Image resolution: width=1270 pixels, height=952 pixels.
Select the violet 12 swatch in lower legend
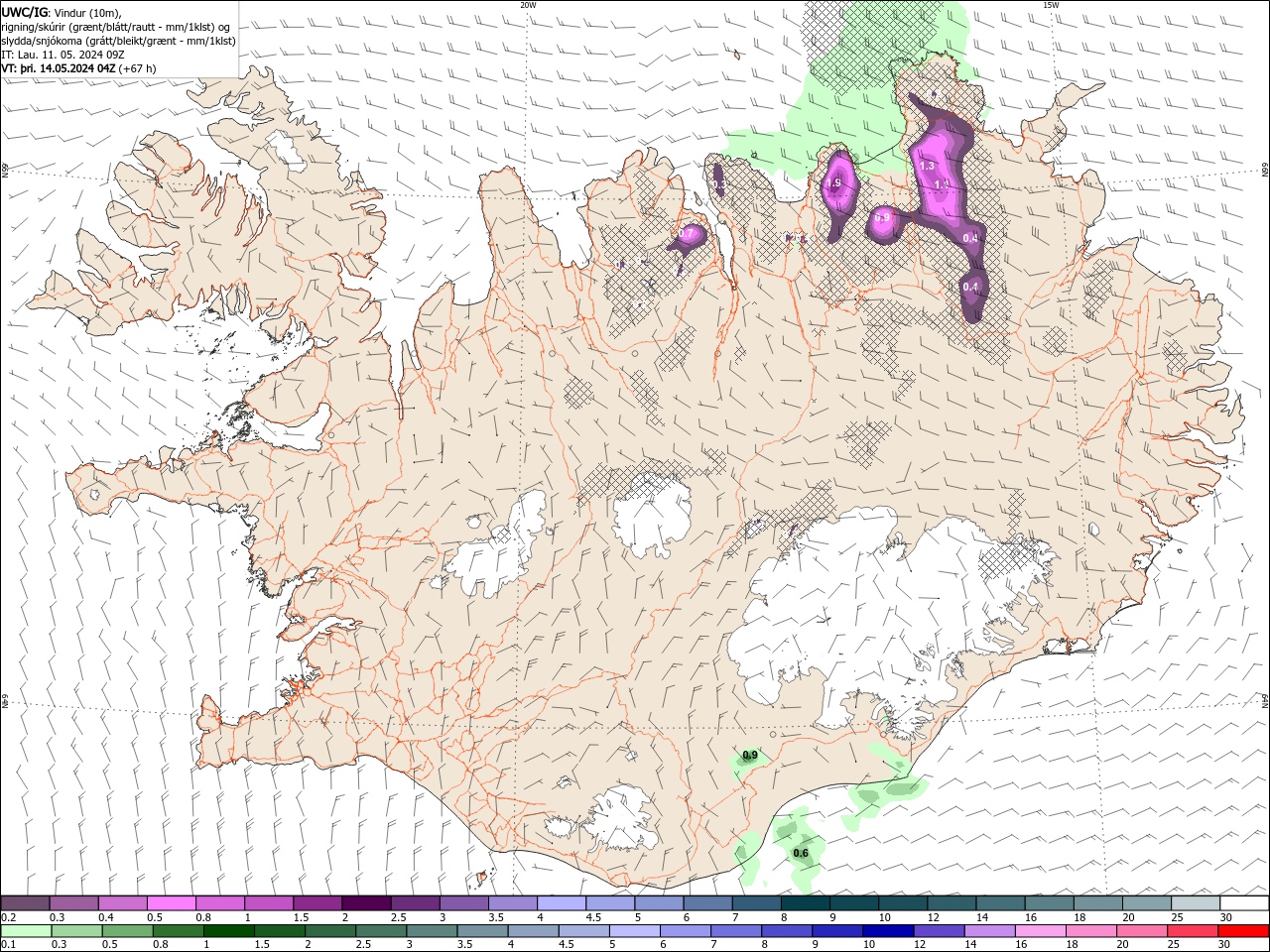click(x=938, y=931)
